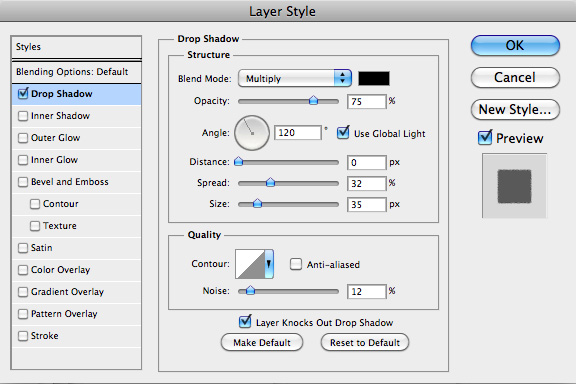The width and height of the screenshot is (576, 384).
Task: Expand the Contour dropdown arrow
Action: (269, 264)
